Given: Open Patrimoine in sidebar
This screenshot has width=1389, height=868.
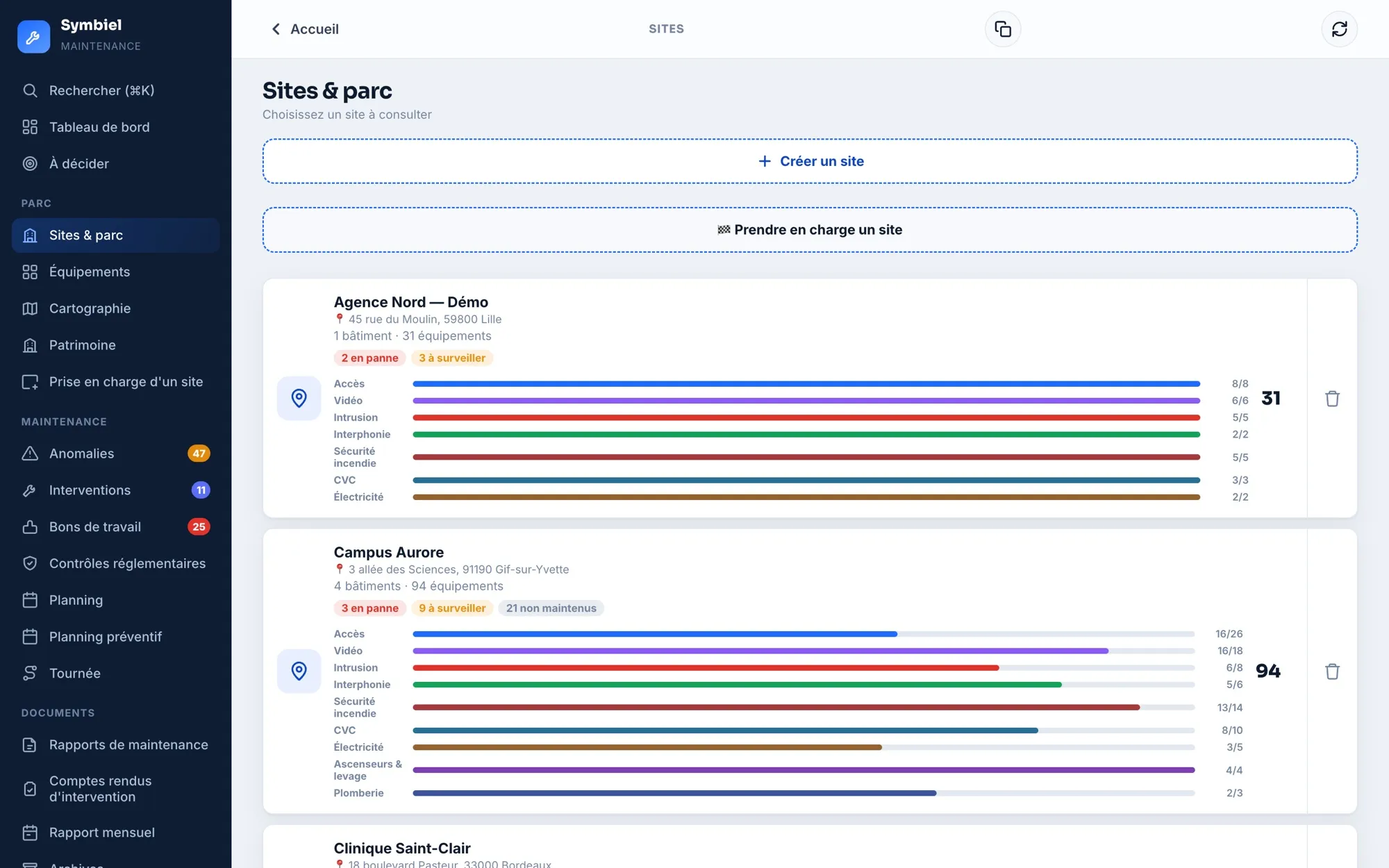Looking at the screenshot, I should (x=115, y=345).
